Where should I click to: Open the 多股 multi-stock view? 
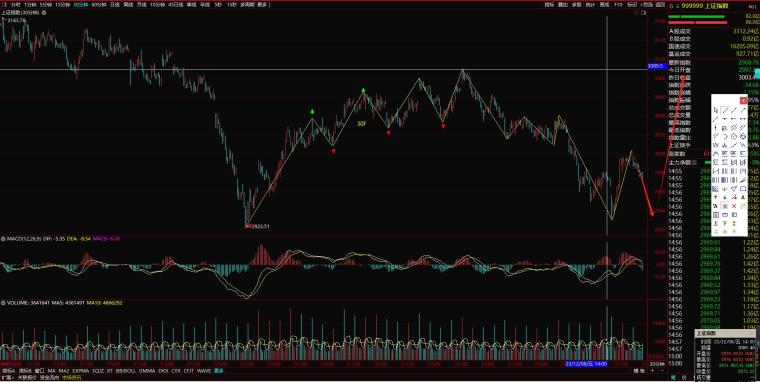[576, 4]
